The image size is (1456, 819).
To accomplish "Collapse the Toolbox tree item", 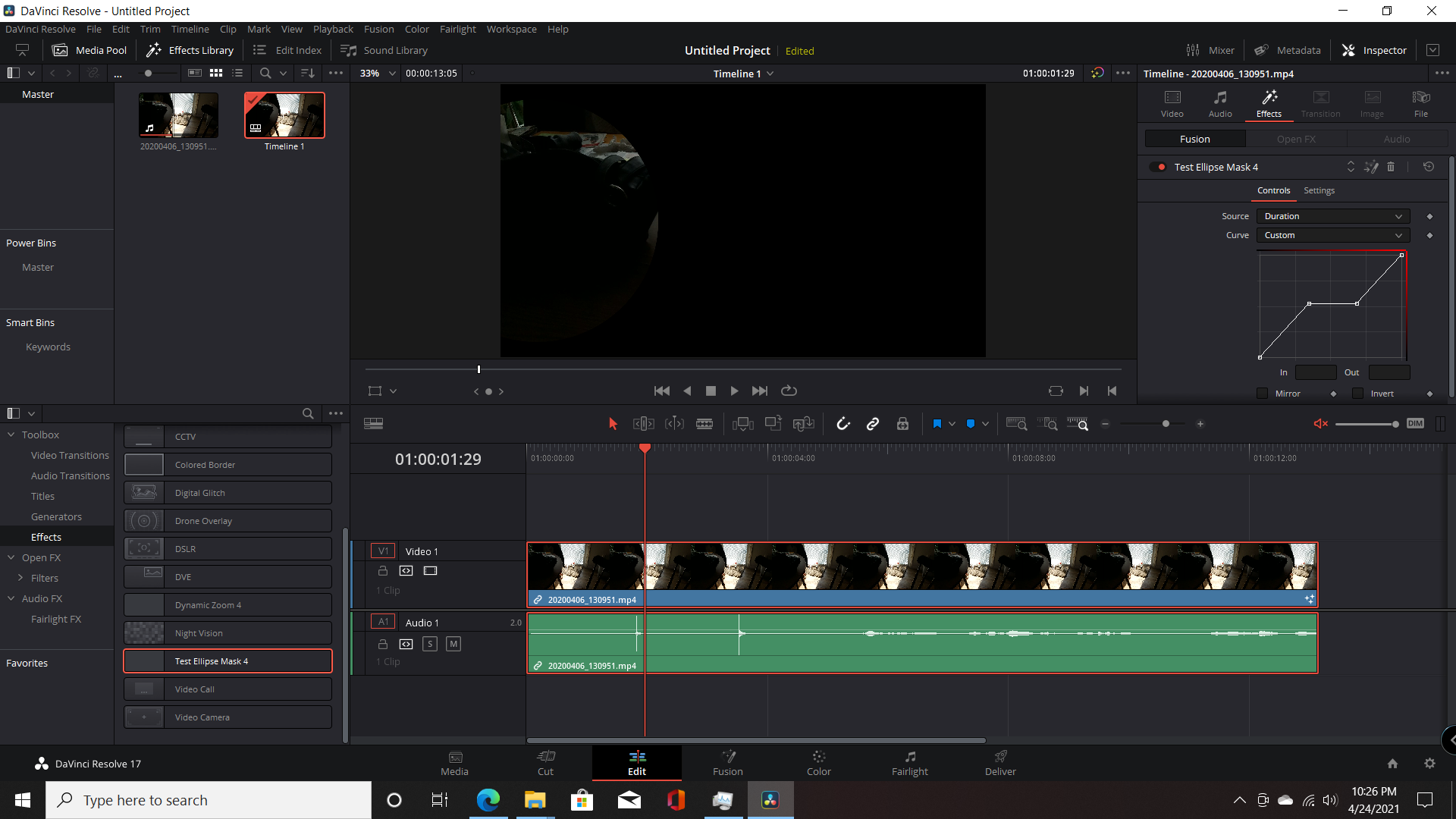I will tap(11, 435).
